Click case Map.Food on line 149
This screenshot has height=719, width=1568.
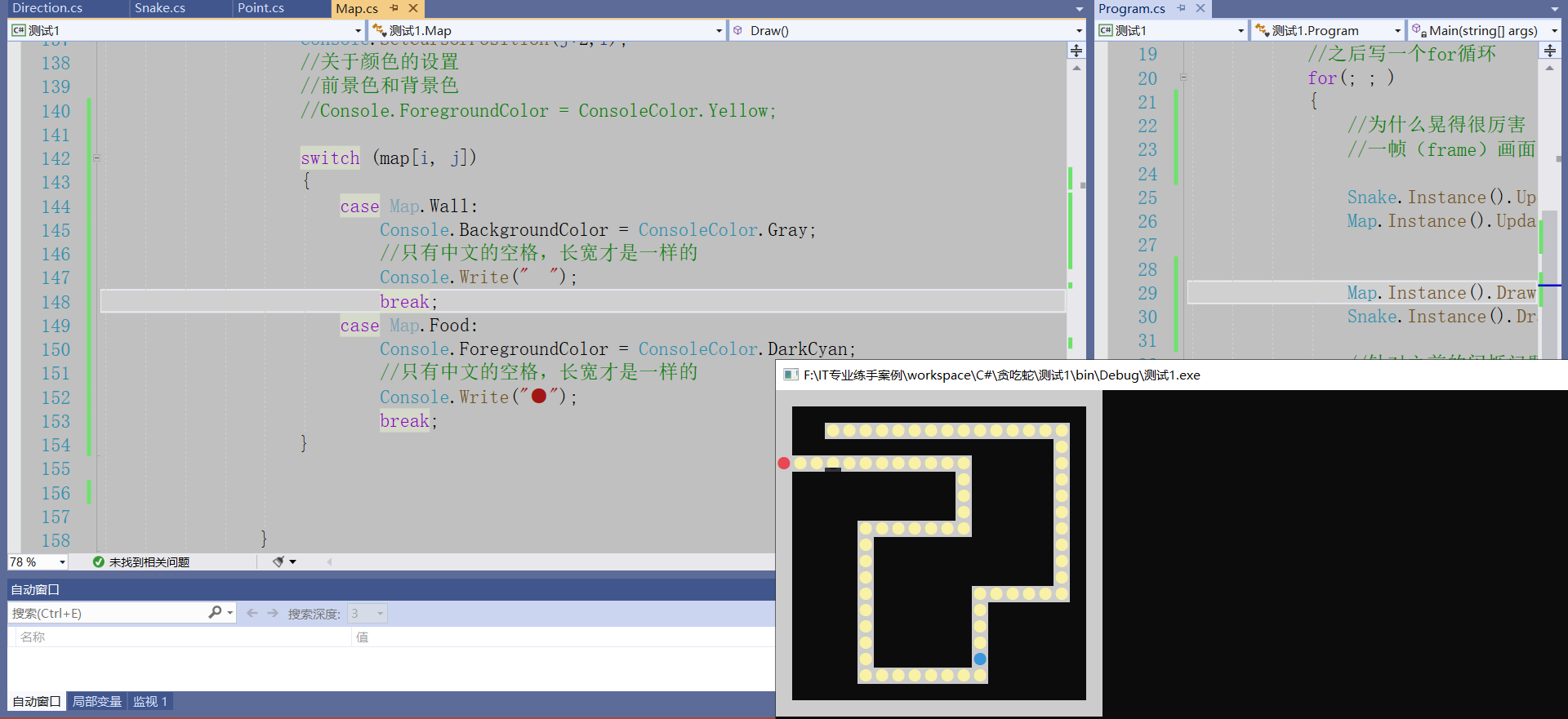click(x=409, y=326)
